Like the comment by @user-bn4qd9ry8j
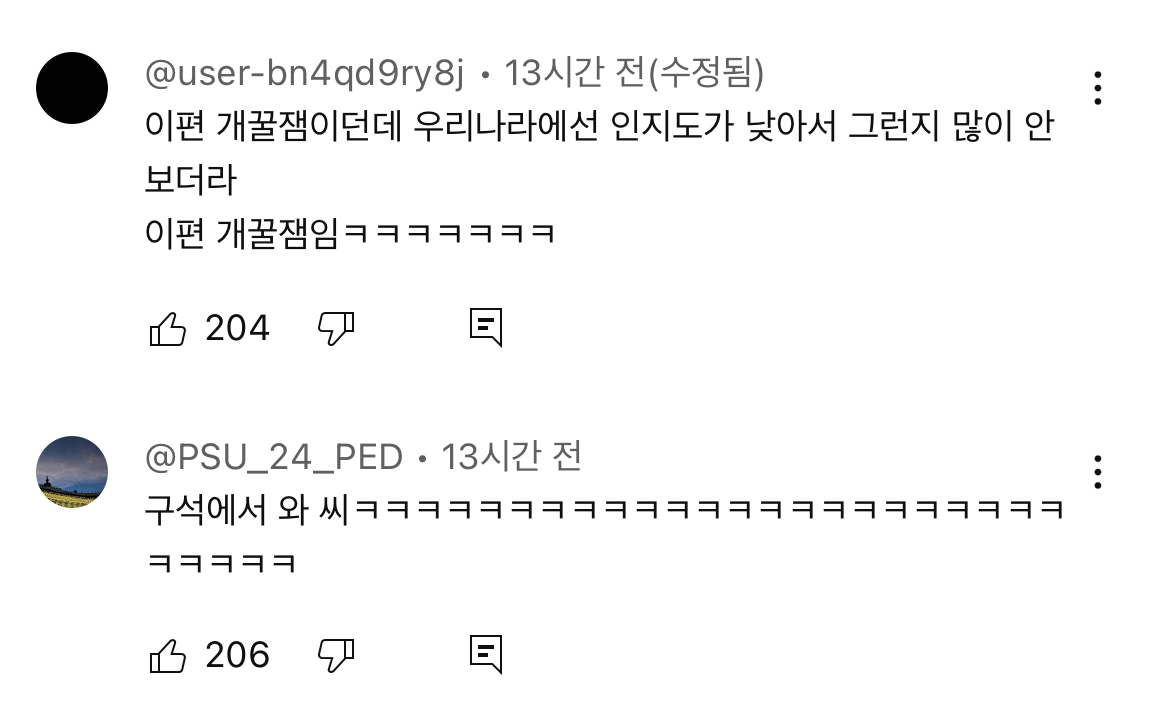 [168, 328]
